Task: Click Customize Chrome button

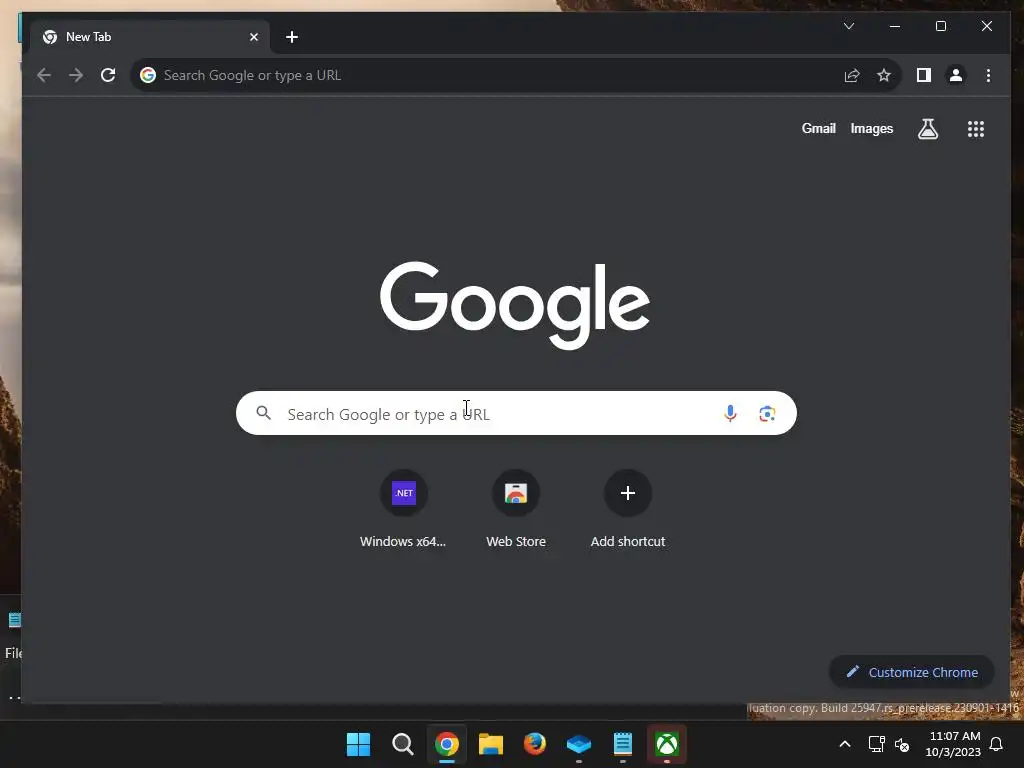Action: pos(912,672)
